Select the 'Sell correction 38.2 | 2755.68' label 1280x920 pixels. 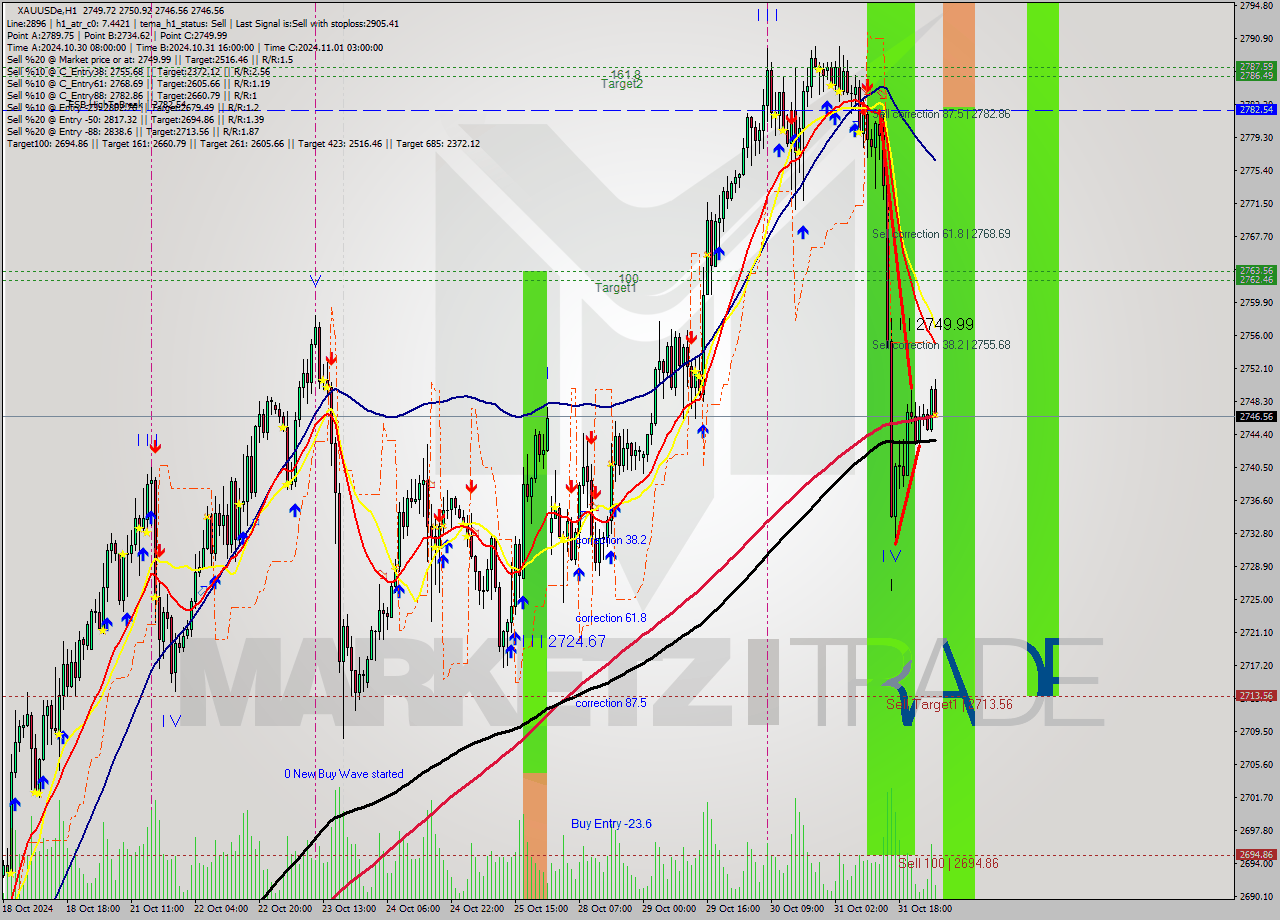pyautogui.click(x=941, y=345)
